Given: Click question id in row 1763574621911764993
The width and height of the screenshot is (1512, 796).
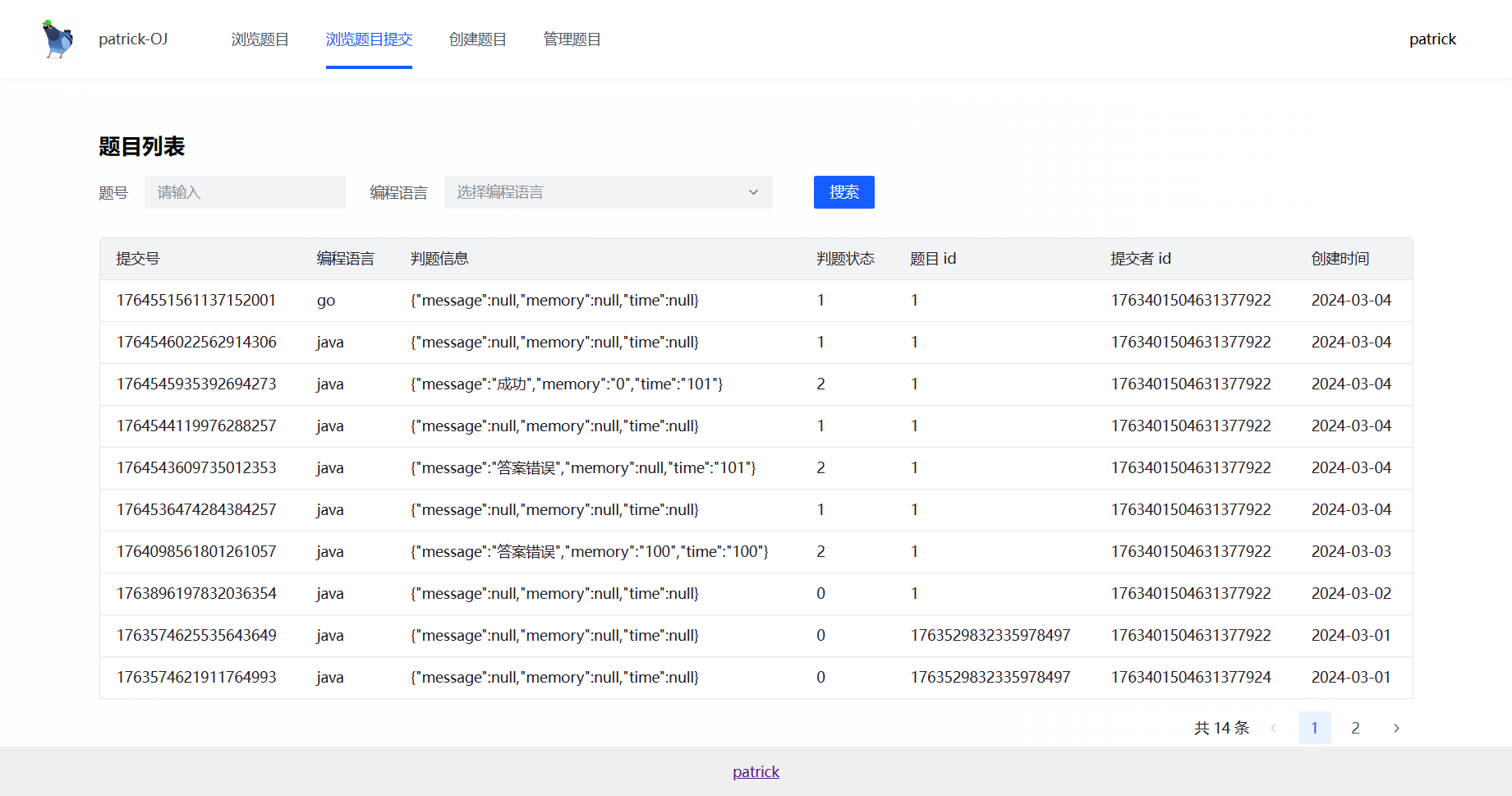Looking at the screenshot, I should pos(990,677).
